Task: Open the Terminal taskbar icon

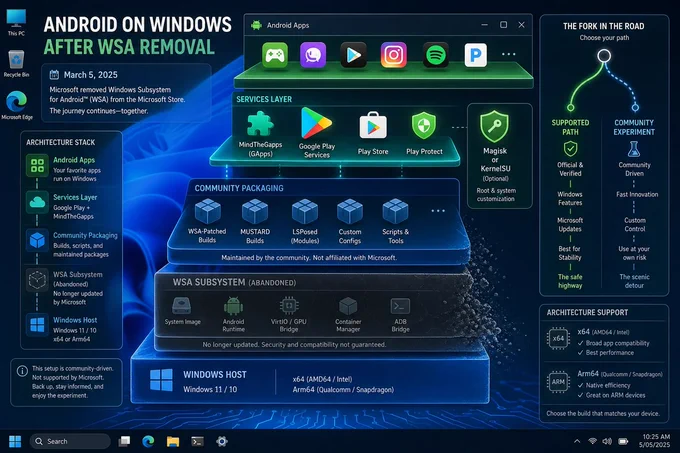Action: pyautogui.click(x=197, y=441)
